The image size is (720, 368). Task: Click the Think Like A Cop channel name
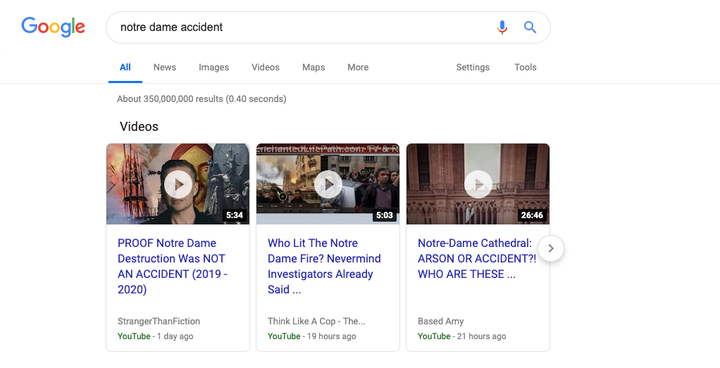click(316, 321)
